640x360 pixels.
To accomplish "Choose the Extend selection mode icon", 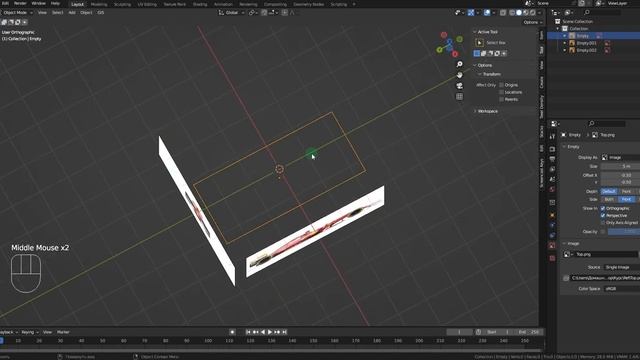I will point(484,53).
